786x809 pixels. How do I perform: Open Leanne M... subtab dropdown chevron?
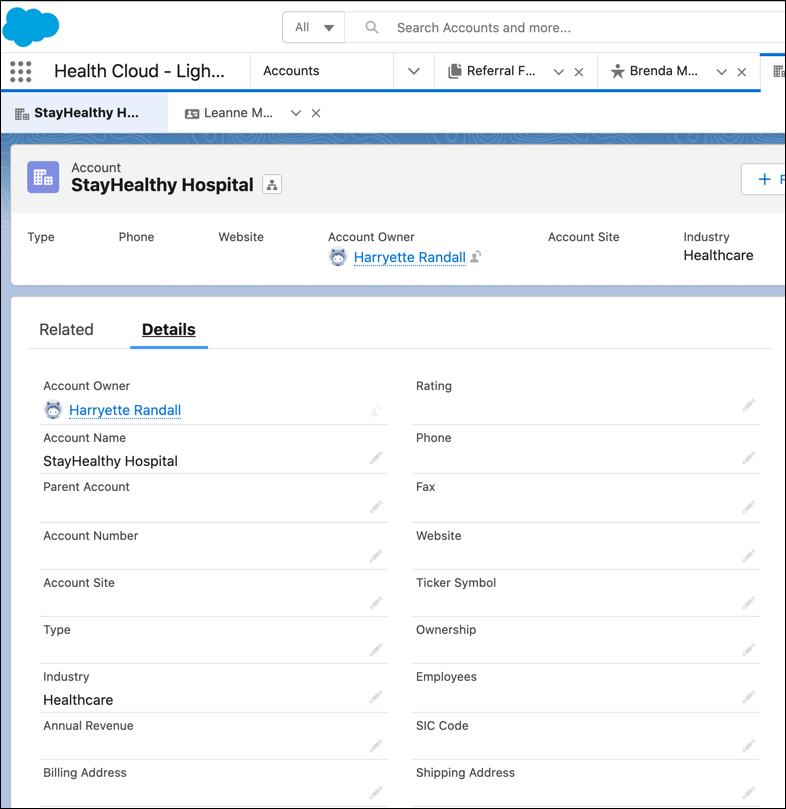(296, 113)
